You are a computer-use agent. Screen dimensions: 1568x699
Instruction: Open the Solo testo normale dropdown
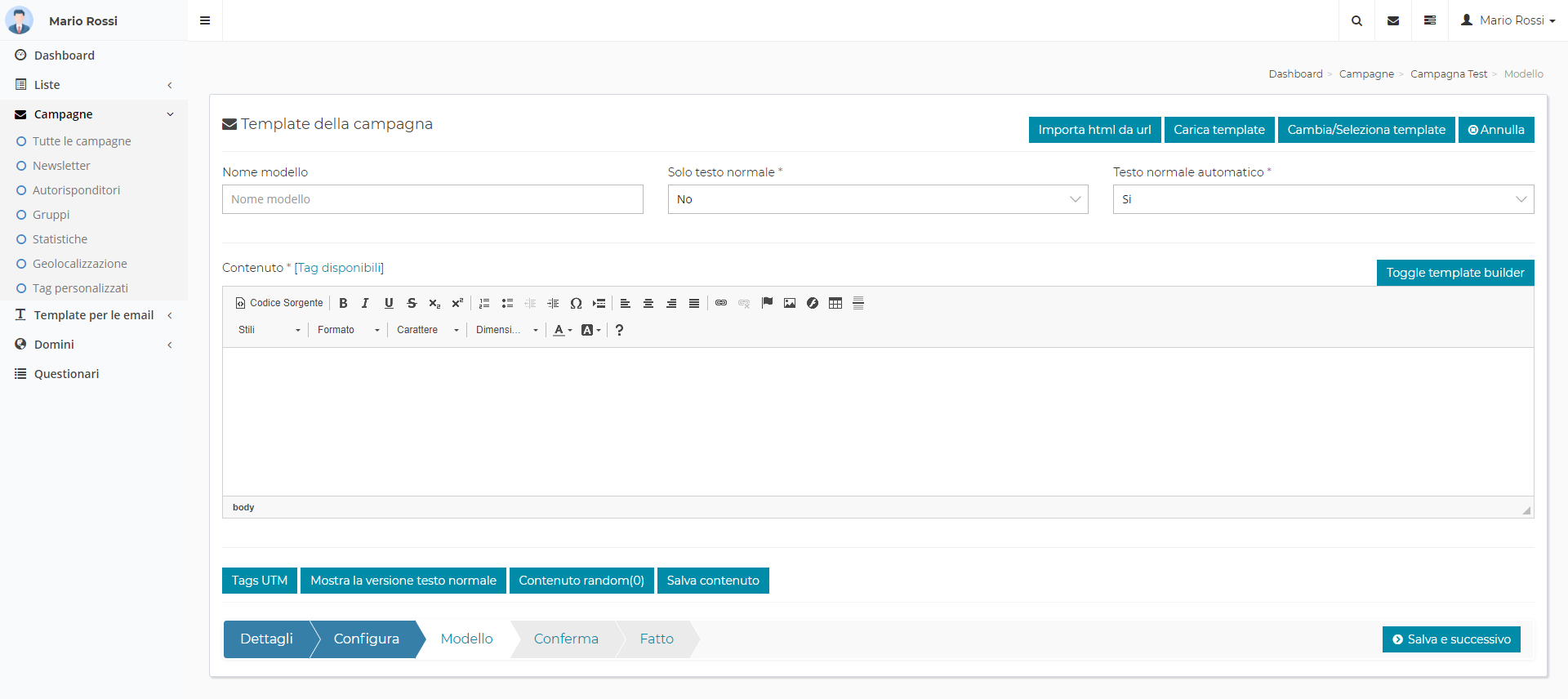pyautogui.click(x=877, y=199)
